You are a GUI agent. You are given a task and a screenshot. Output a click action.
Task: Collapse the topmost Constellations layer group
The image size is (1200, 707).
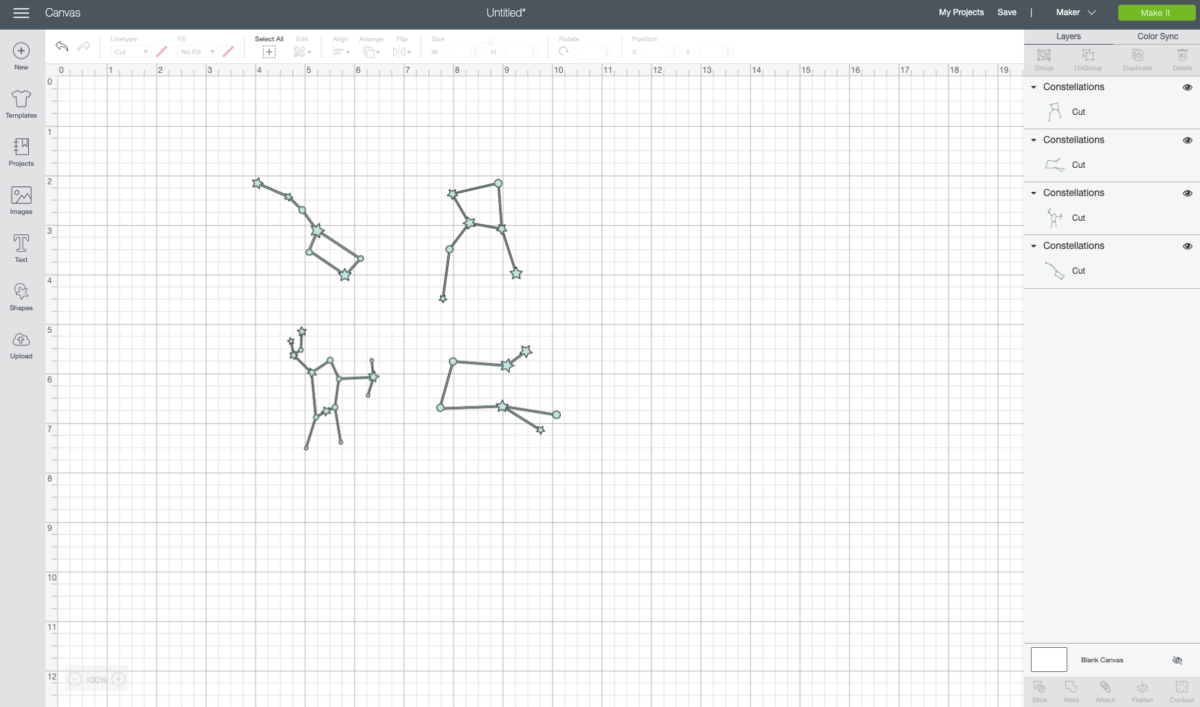[x=1034, y=87]
